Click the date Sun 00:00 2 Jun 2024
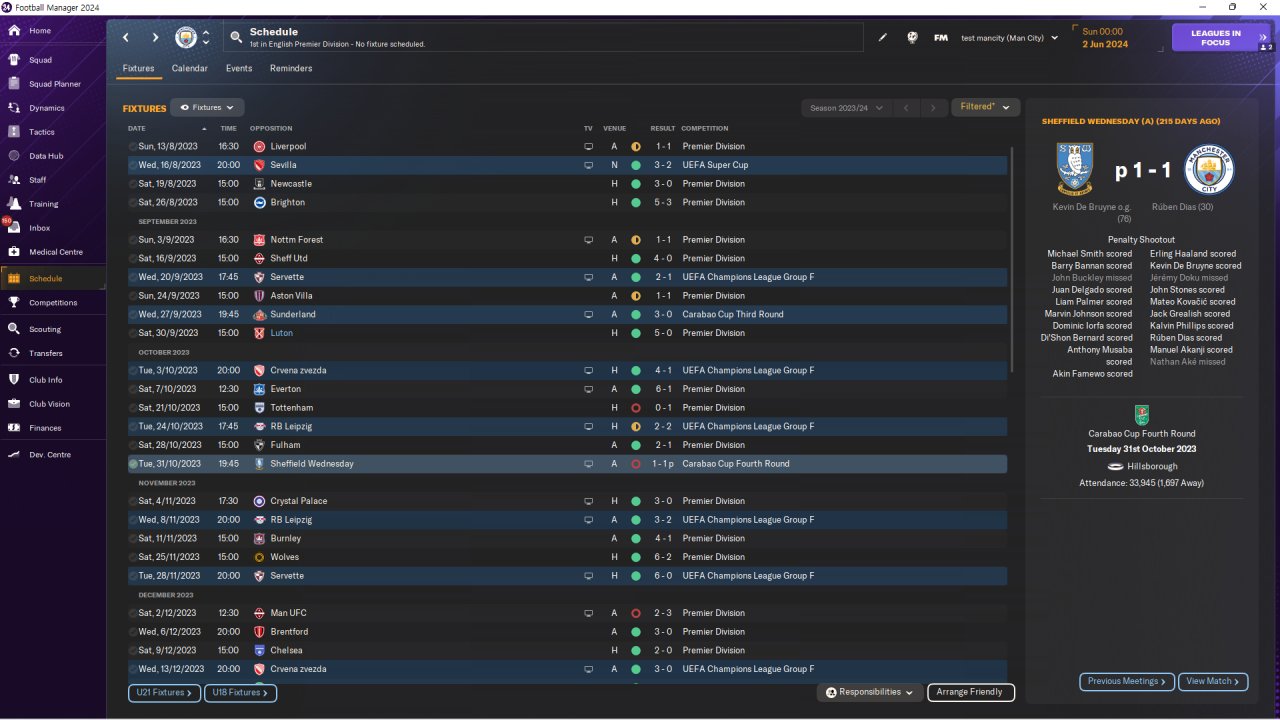The height and width of the screenshot is (720, 1280). point(1105,38)
